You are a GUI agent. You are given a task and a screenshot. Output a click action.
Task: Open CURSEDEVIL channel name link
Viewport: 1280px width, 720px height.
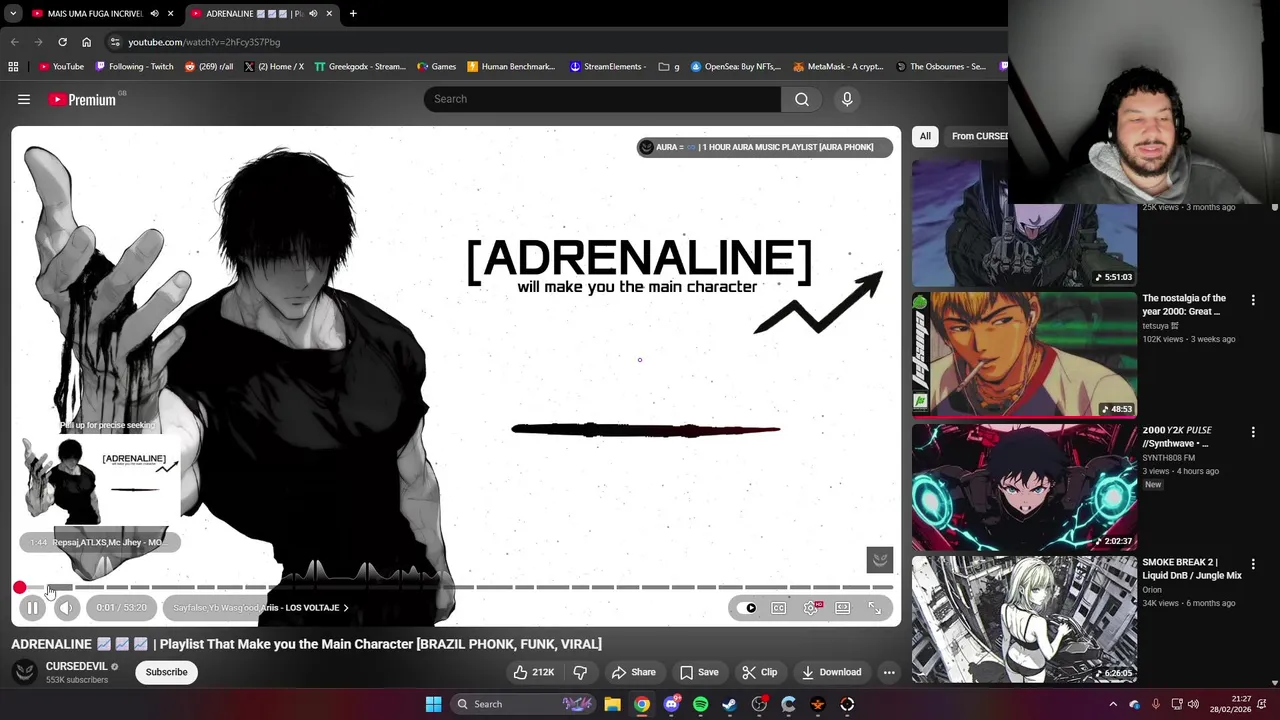(x=76, y=666)
